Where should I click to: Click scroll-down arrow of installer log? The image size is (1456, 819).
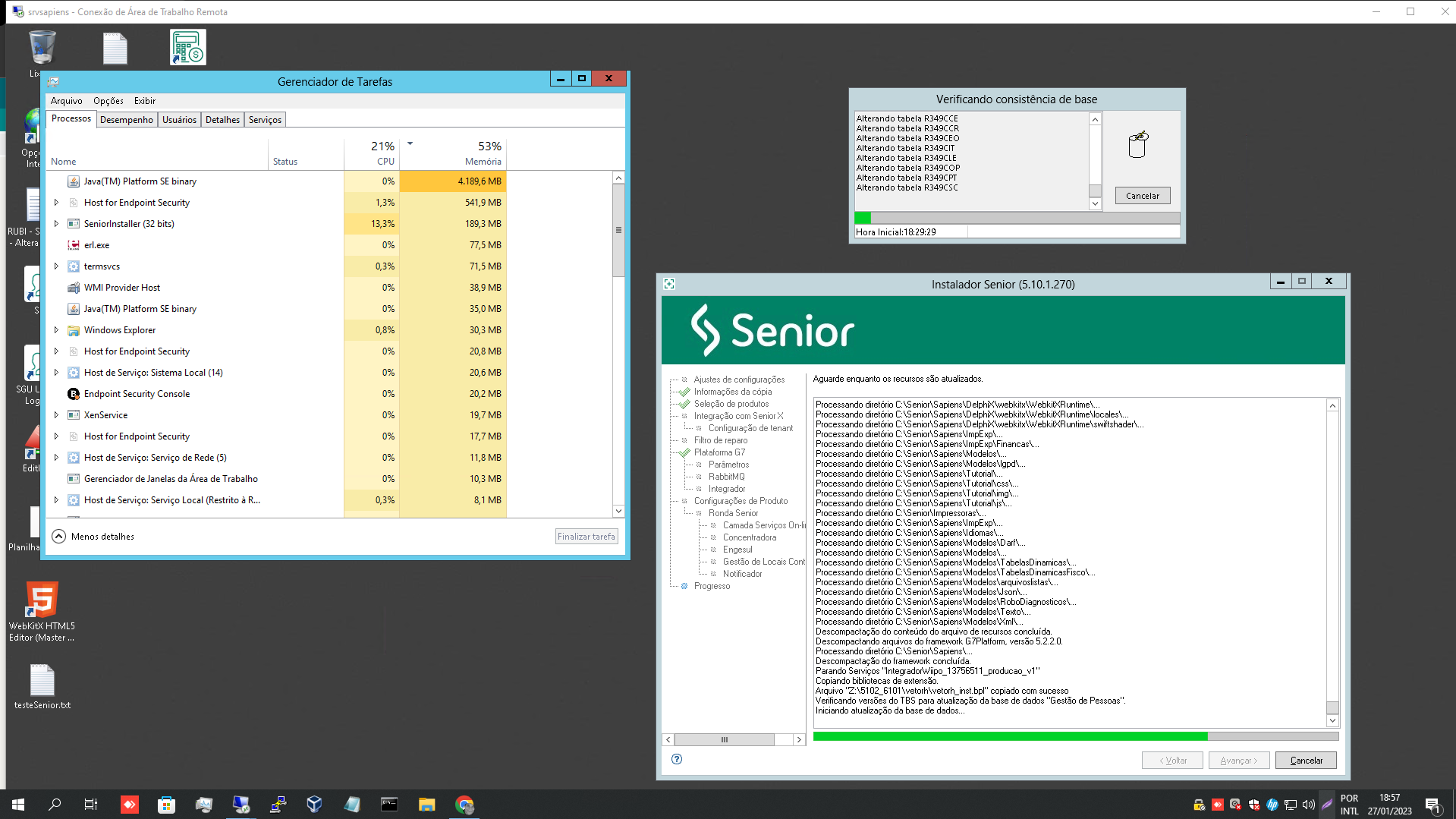click(x=1332, y=720)
